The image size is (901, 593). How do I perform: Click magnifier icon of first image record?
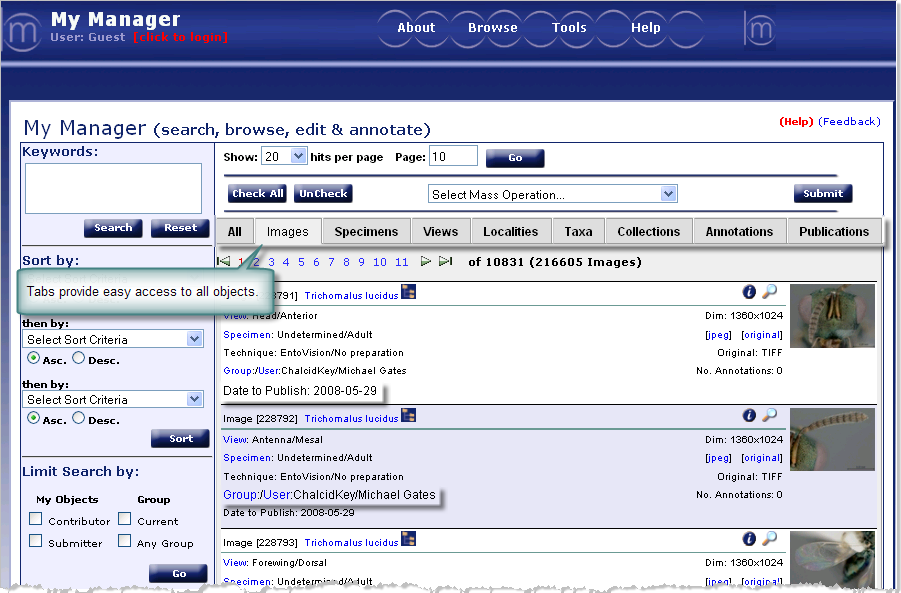[x=769, y=291]
